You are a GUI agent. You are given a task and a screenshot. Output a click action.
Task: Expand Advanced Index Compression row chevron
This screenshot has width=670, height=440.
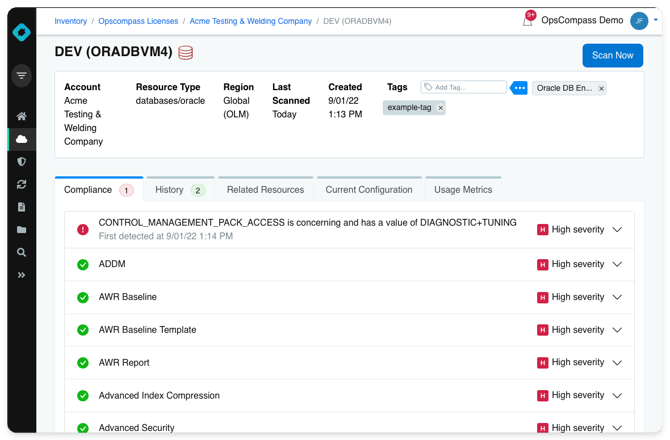tap(617, 396)
